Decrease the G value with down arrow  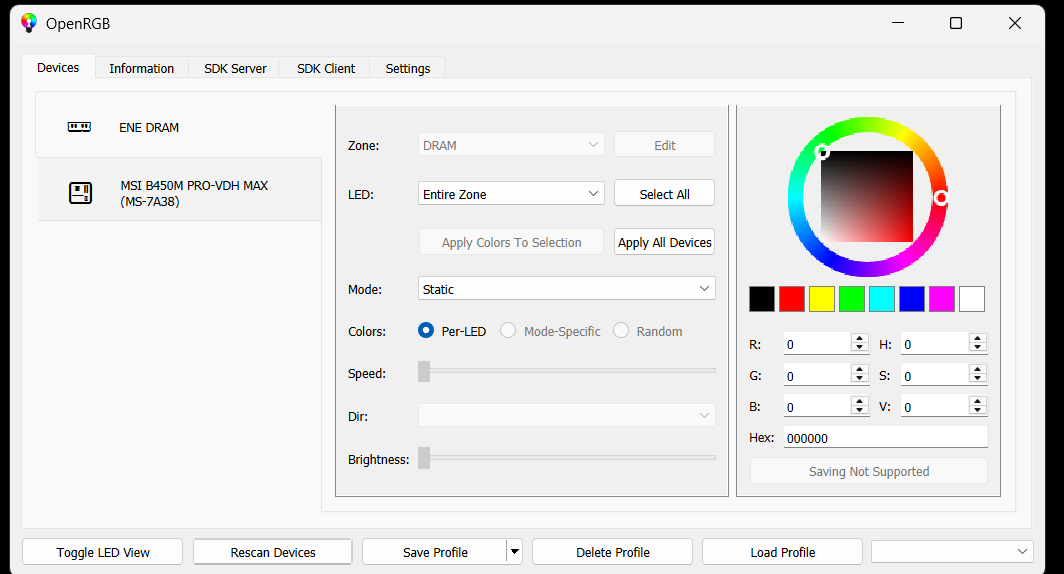point(860,379)
